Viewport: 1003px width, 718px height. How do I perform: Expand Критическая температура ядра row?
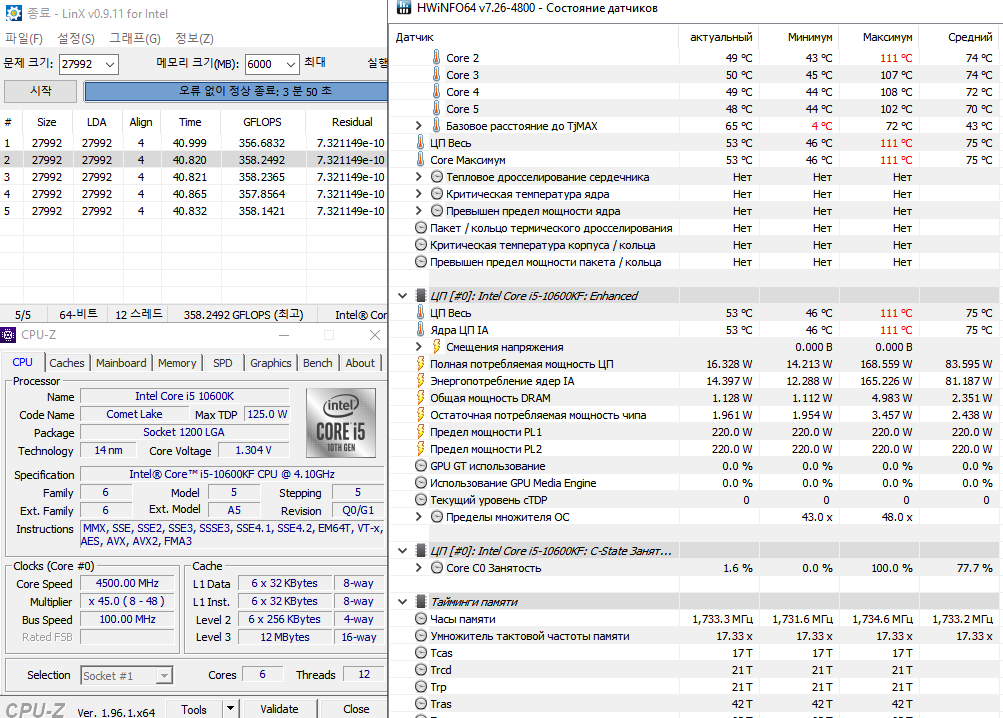coord(419,193)
